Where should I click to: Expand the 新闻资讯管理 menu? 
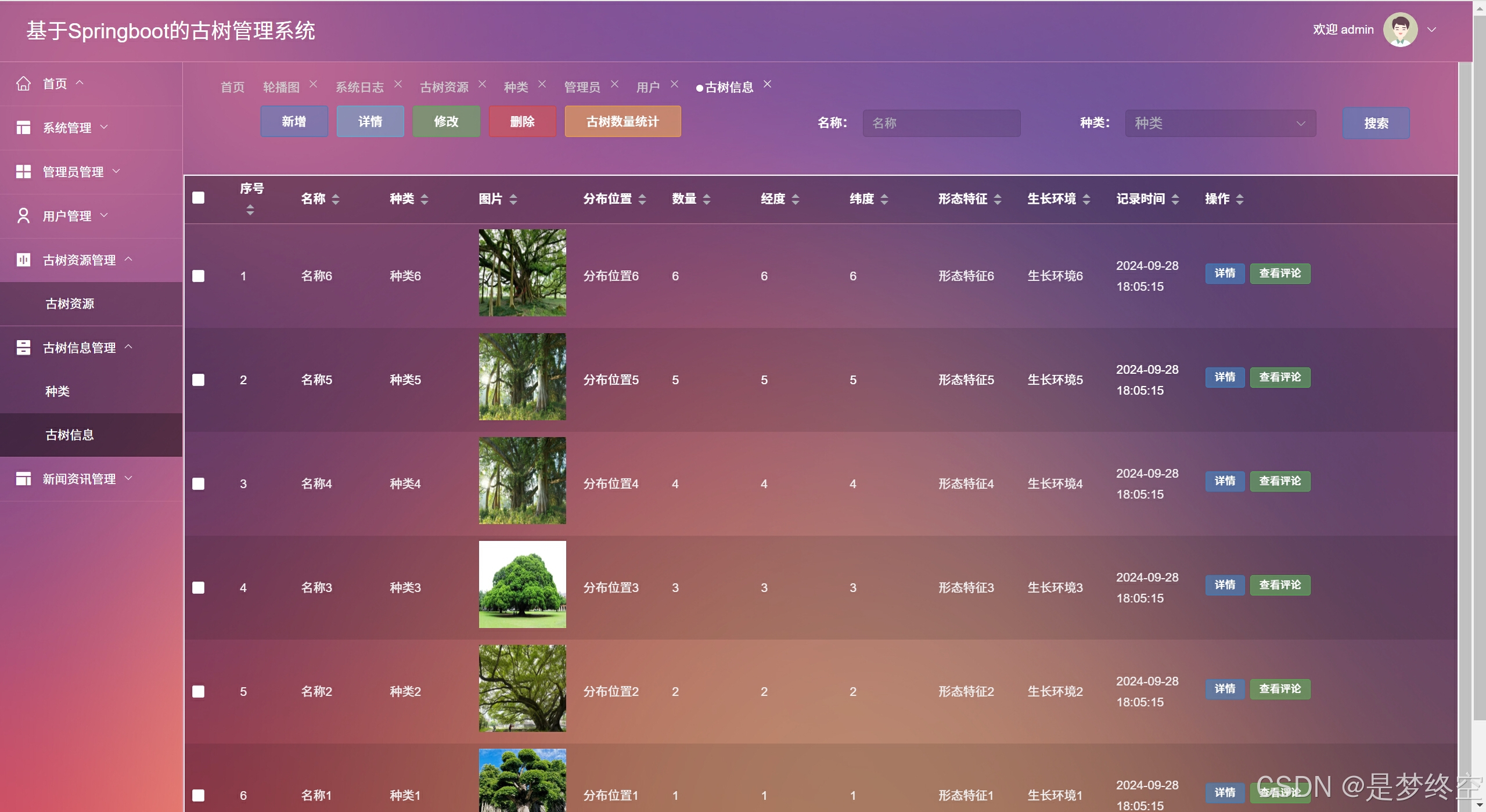[x=128, y=478]
